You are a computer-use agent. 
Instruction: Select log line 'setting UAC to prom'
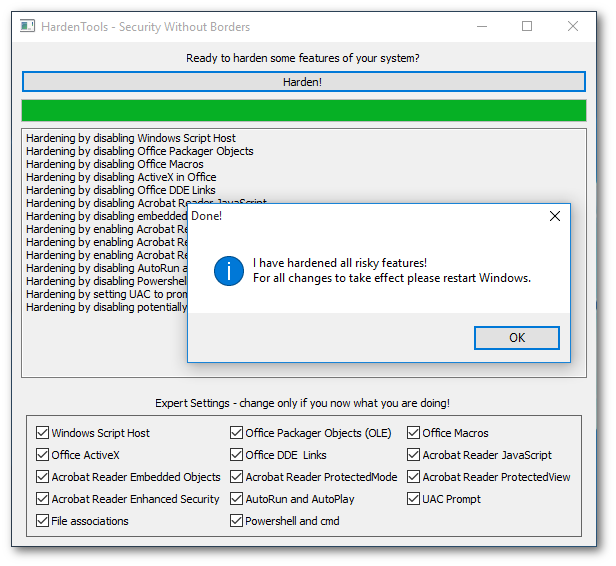106,294
